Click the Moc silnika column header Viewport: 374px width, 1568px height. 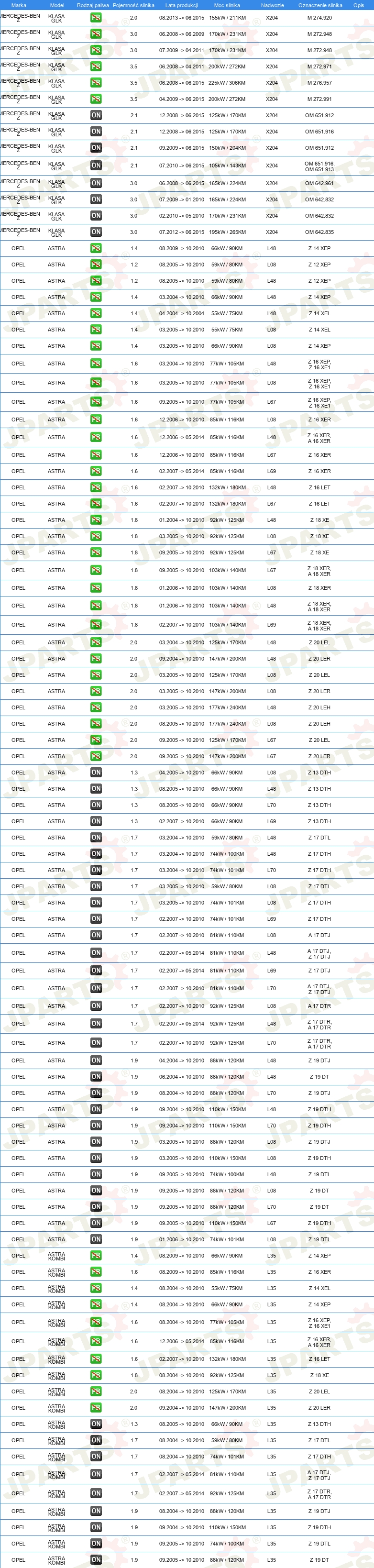pos(228,5)
